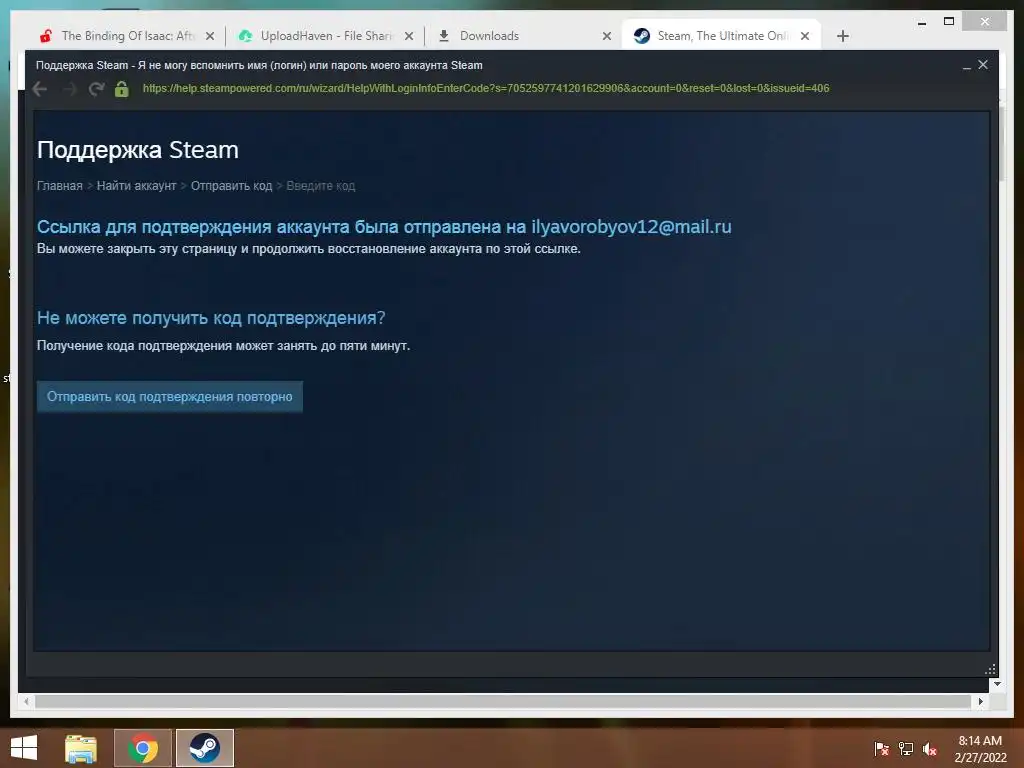Go back using the Steam browser back arrow

pyautogui.click(x=40, y=89)
